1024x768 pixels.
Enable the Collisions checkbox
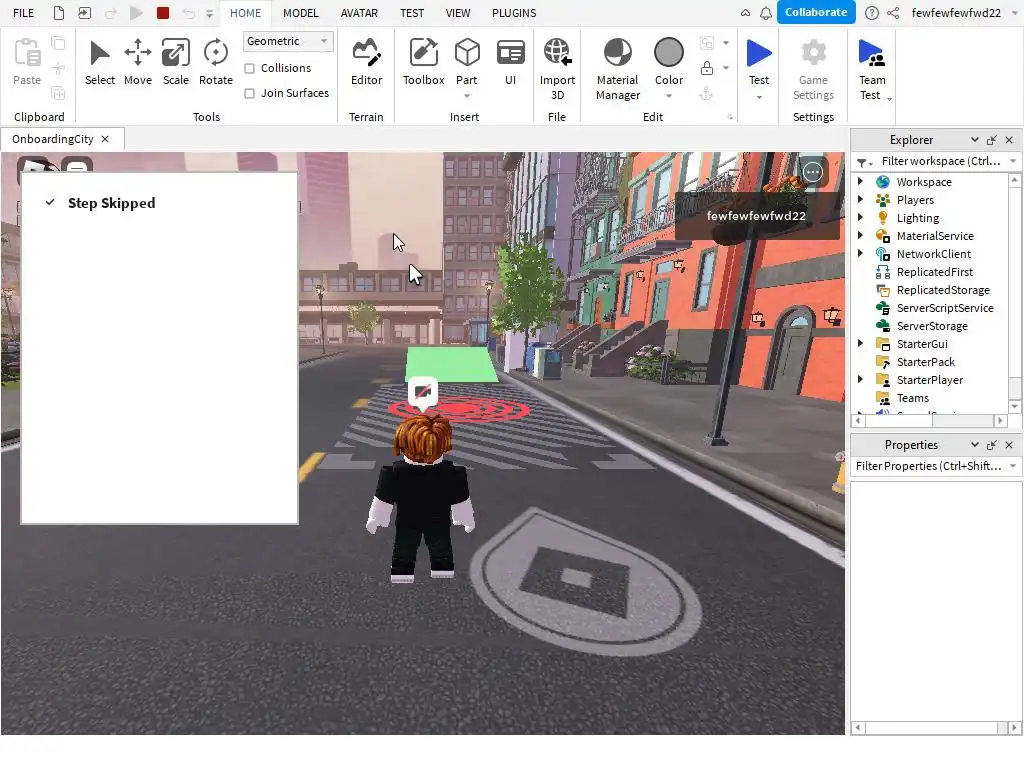pos(249,69)
